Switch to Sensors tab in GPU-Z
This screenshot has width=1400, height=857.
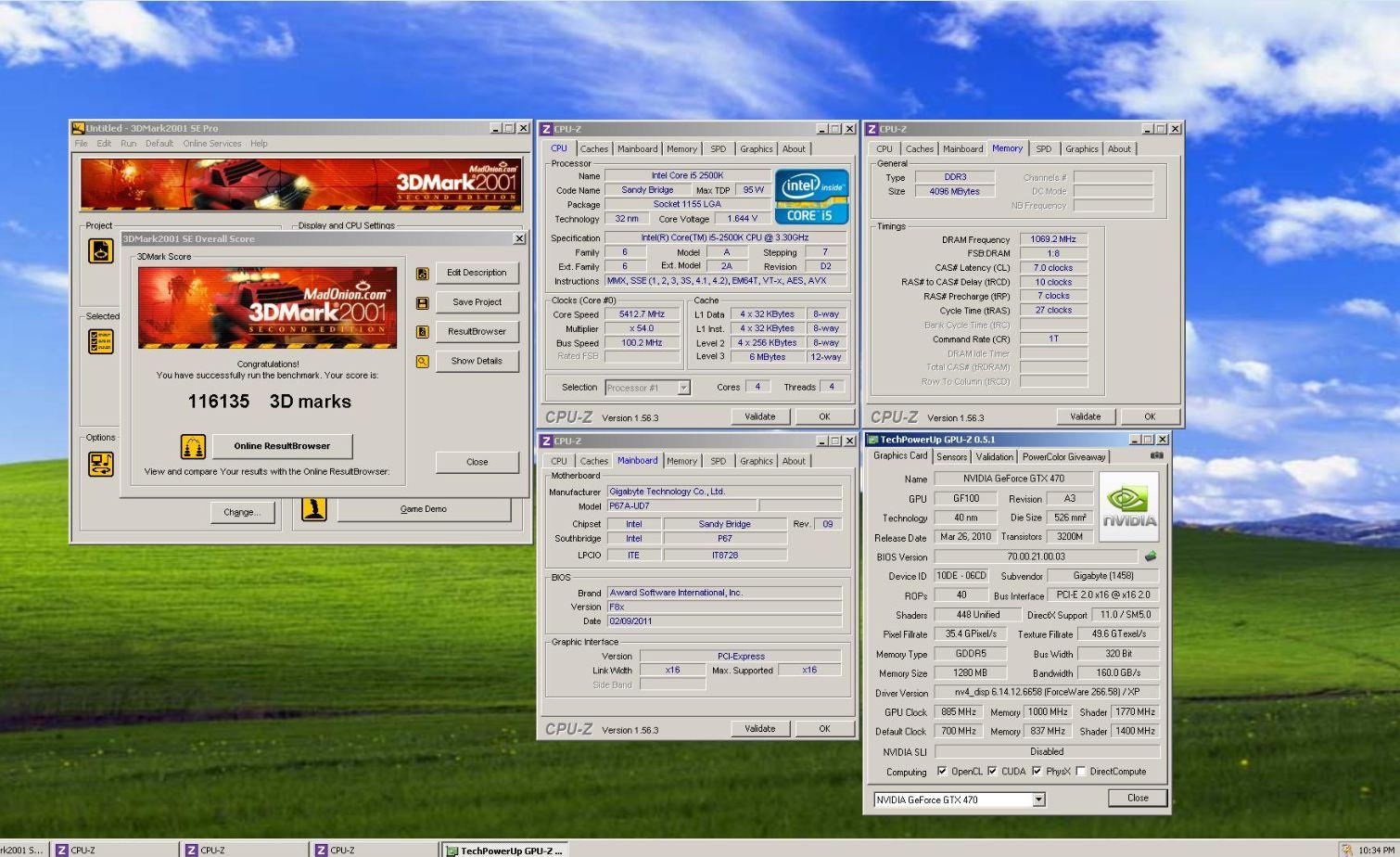(951, 456)
